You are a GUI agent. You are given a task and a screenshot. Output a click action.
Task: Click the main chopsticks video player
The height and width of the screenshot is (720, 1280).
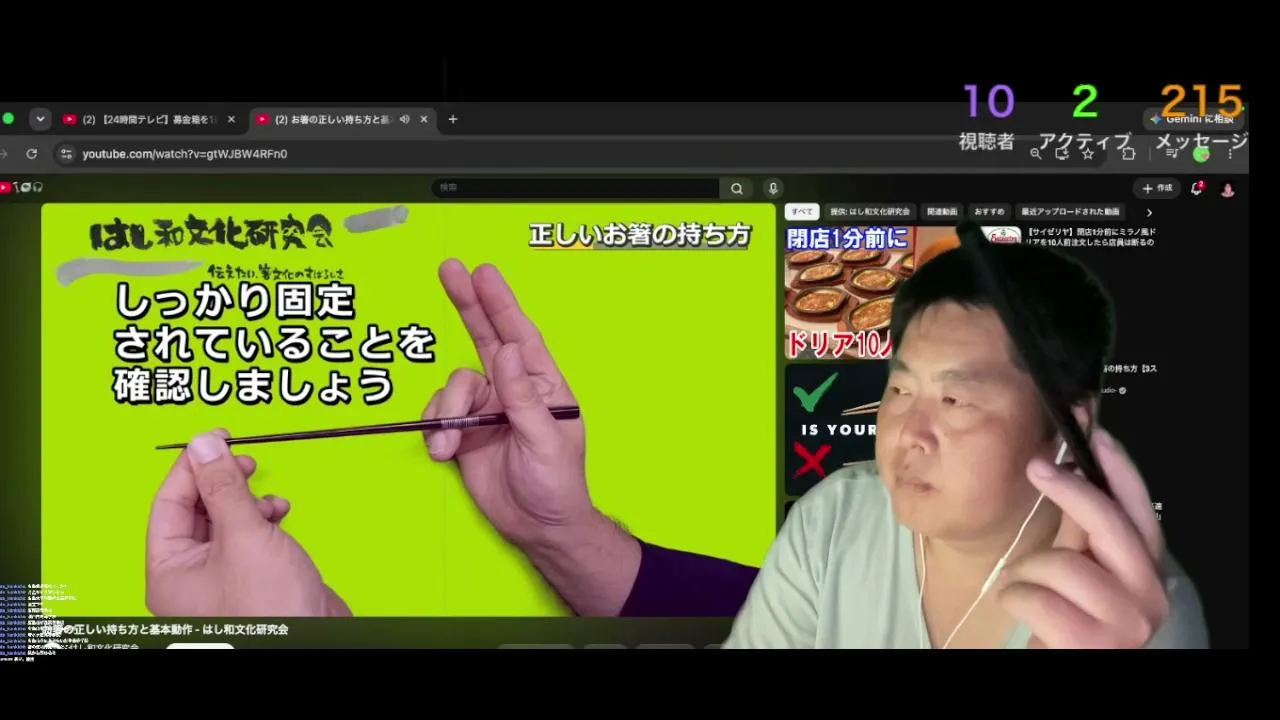click(x=408, y=410)
